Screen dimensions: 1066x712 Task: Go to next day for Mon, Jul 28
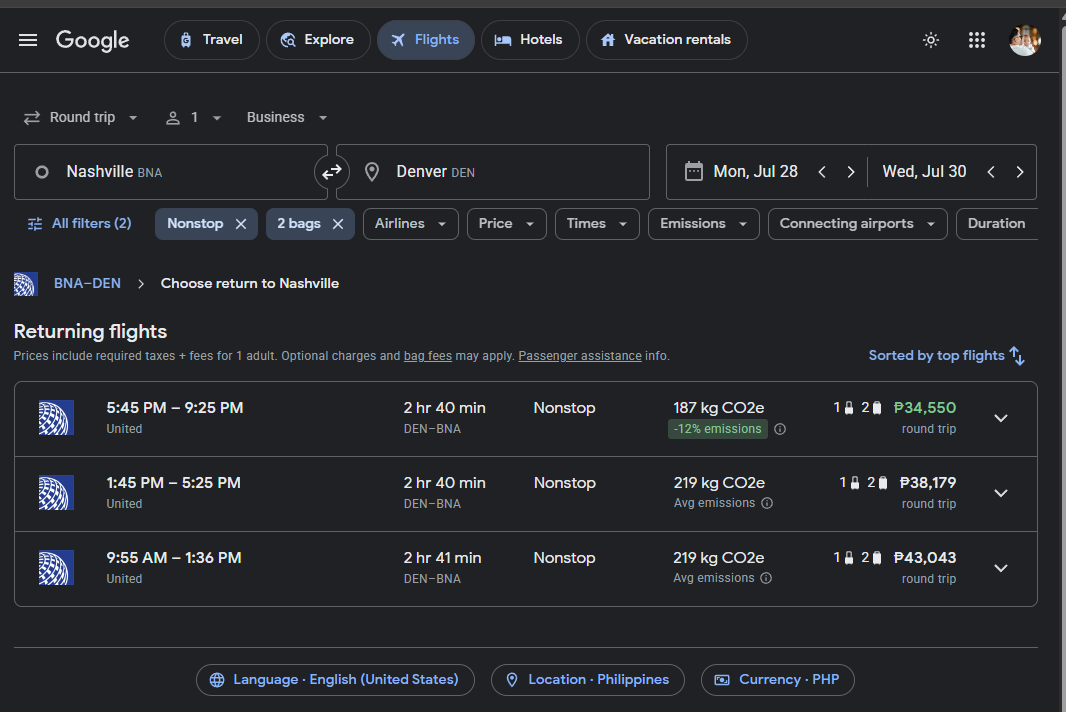pos(850,172)
